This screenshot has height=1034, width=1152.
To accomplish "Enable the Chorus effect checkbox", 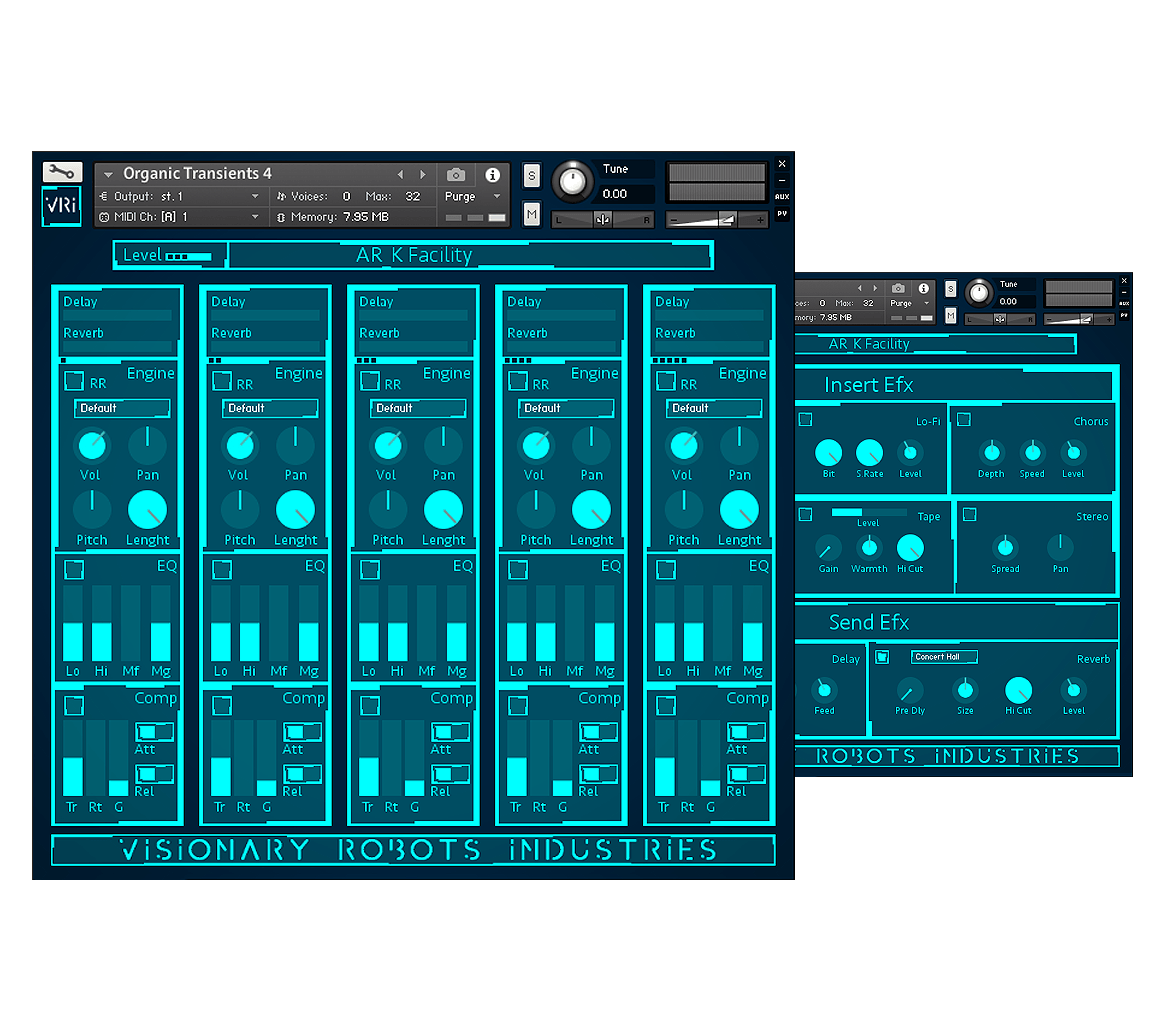I will 964,419.
